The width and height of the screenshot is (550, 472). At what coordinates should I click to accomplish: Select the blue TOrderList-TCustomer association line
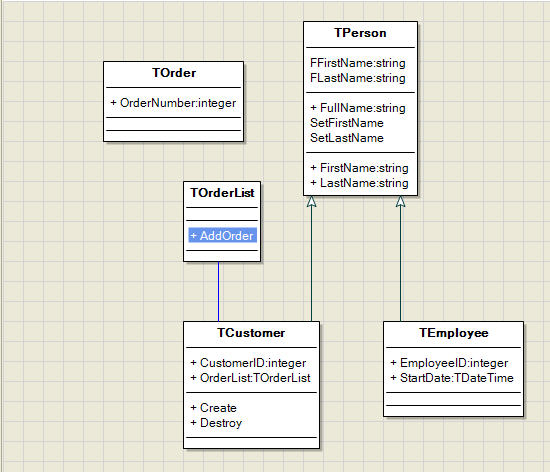pos(219,291)
